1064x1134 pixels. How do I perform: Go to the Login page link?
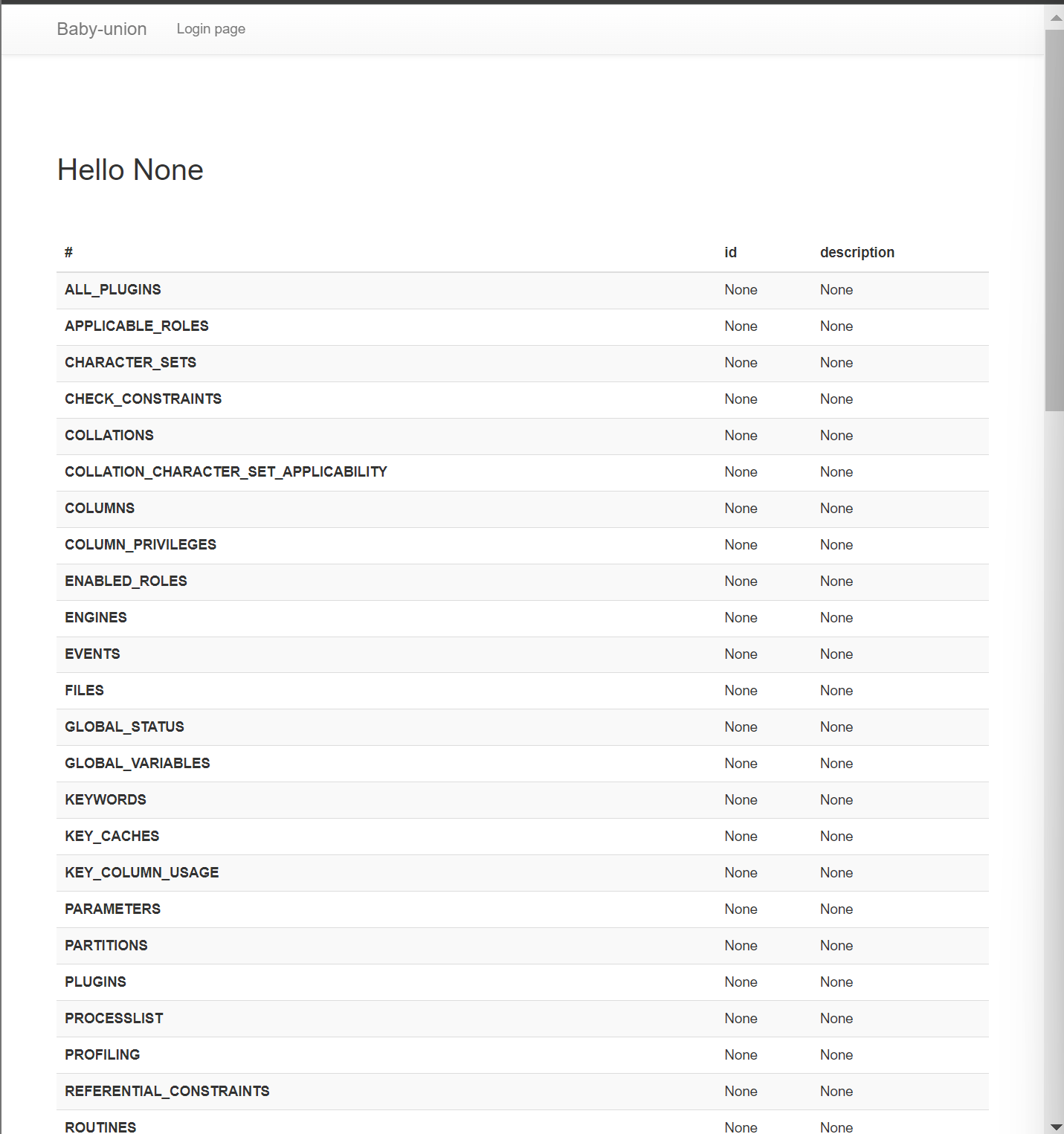211,29
